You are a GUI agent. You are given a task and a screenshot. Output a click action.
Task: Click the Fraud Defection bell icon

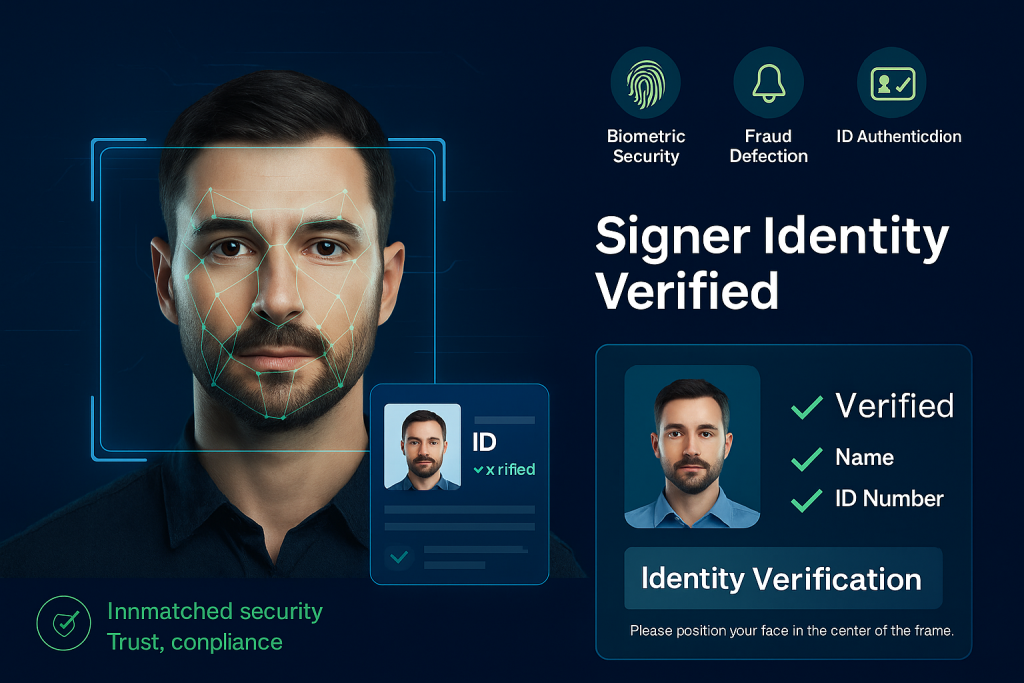point(769,83)
